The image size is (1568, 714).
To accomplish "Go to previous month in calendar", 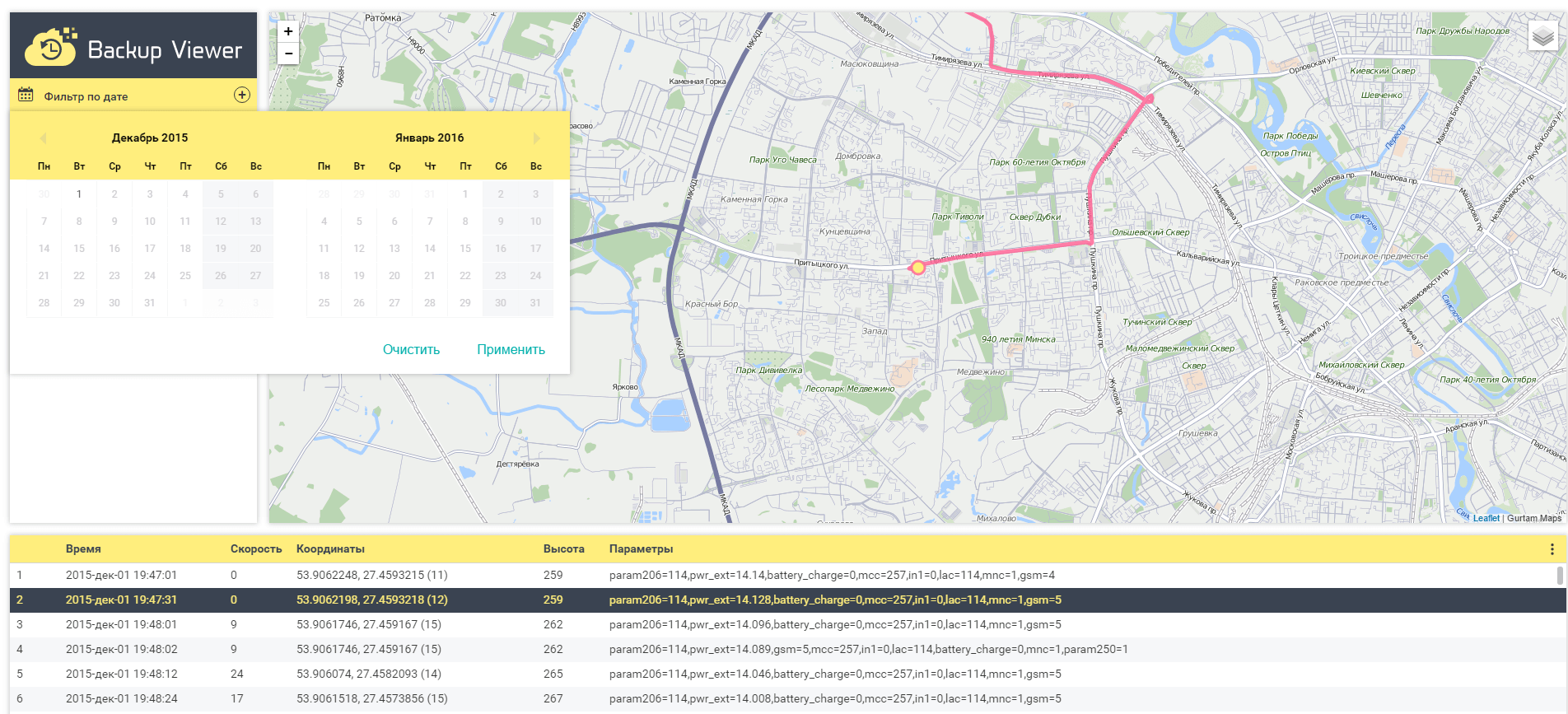I will pos(43,138).
